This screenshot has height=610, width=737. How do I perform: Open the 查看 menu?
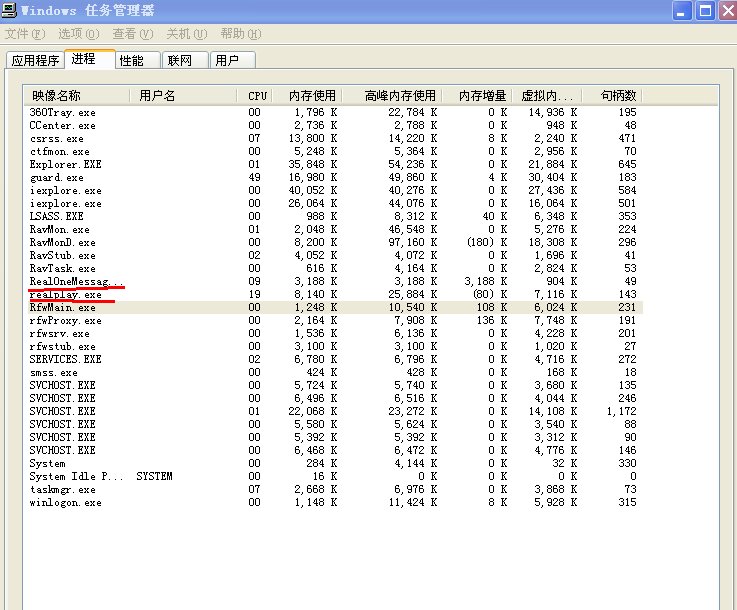coord(131,33)
